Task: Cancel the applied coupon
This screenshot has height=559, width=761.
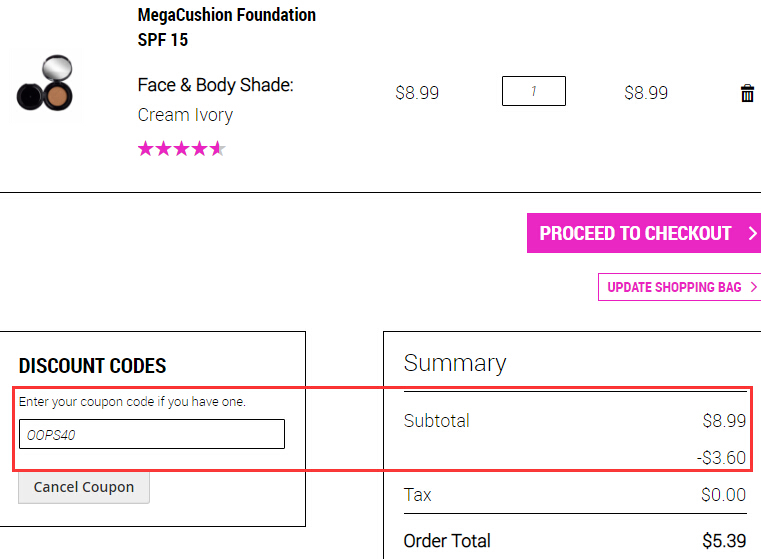Action: click(84, 487)
